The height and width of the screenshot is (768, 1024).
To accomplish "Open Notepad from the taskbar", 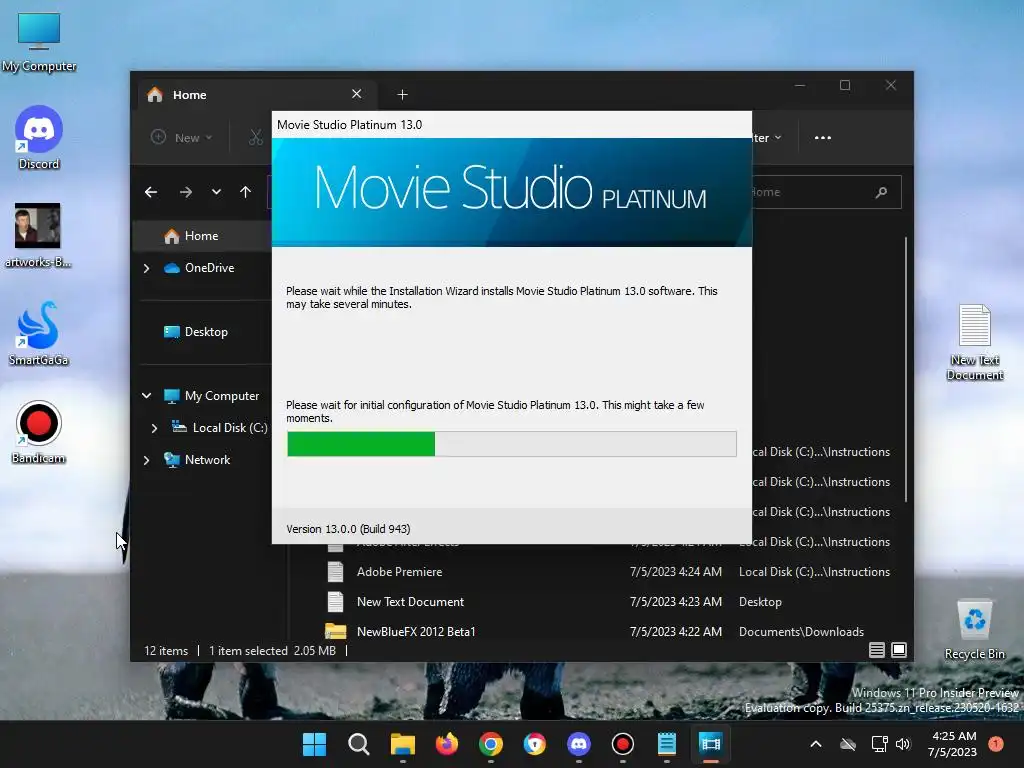I will click(x=667, y=744).
